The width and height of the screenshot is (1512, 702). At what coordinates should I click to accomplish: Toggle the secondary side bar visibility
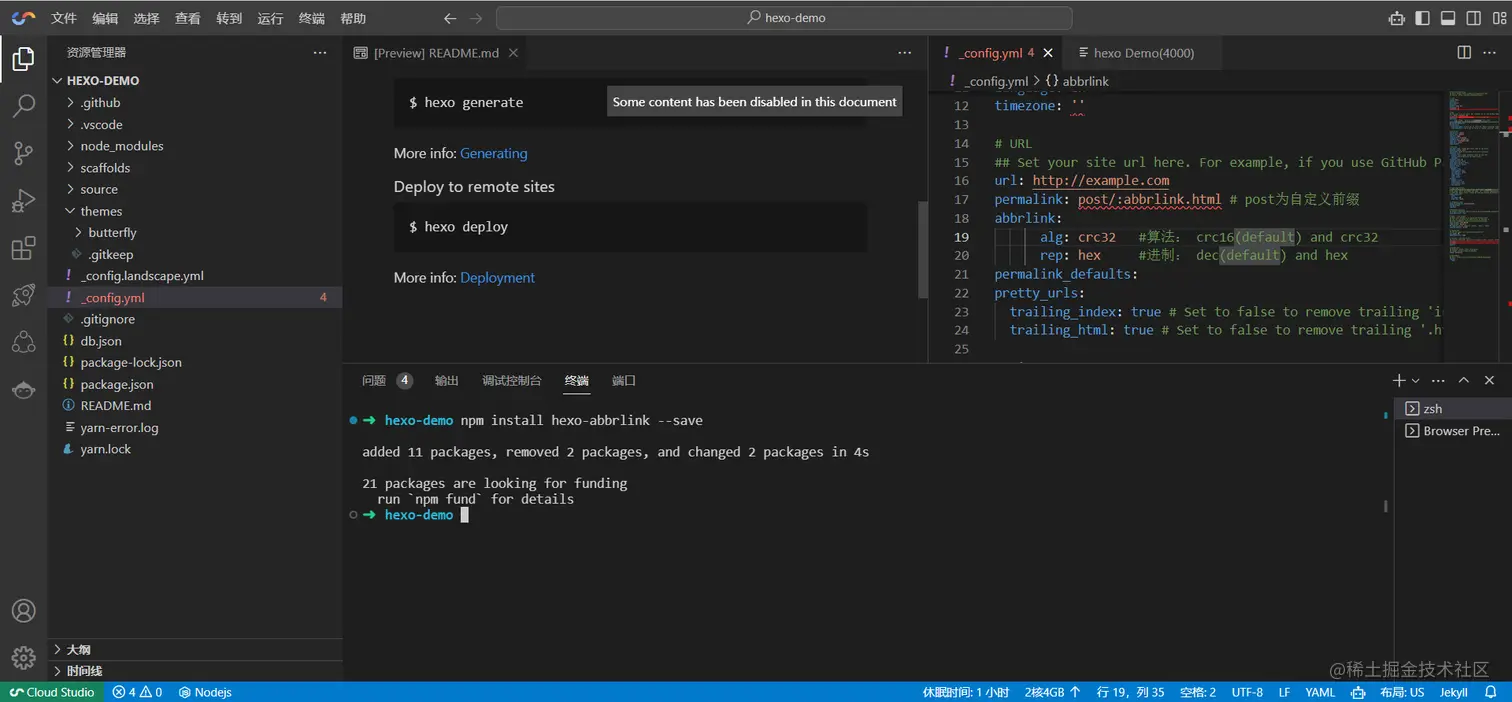click(1474, 18)
